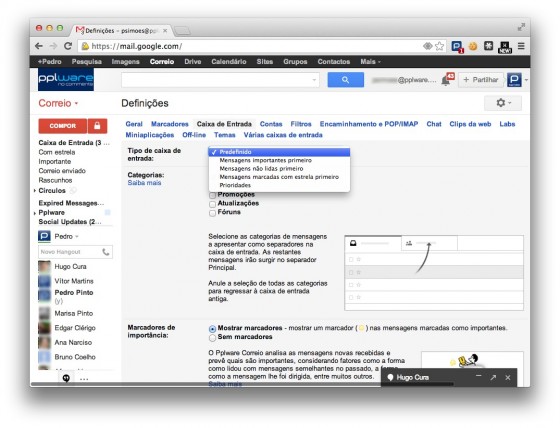Choose Mensagens não lidas primeiro
This screenshot has width=560, height=428.
pos(279,169)
